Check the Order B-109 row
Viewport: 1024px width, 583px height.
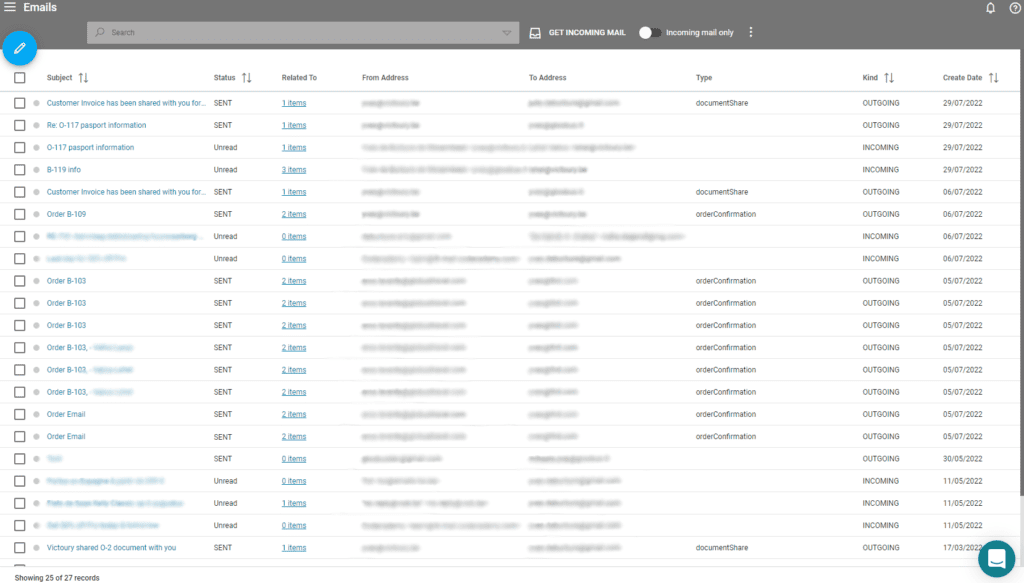20,214
